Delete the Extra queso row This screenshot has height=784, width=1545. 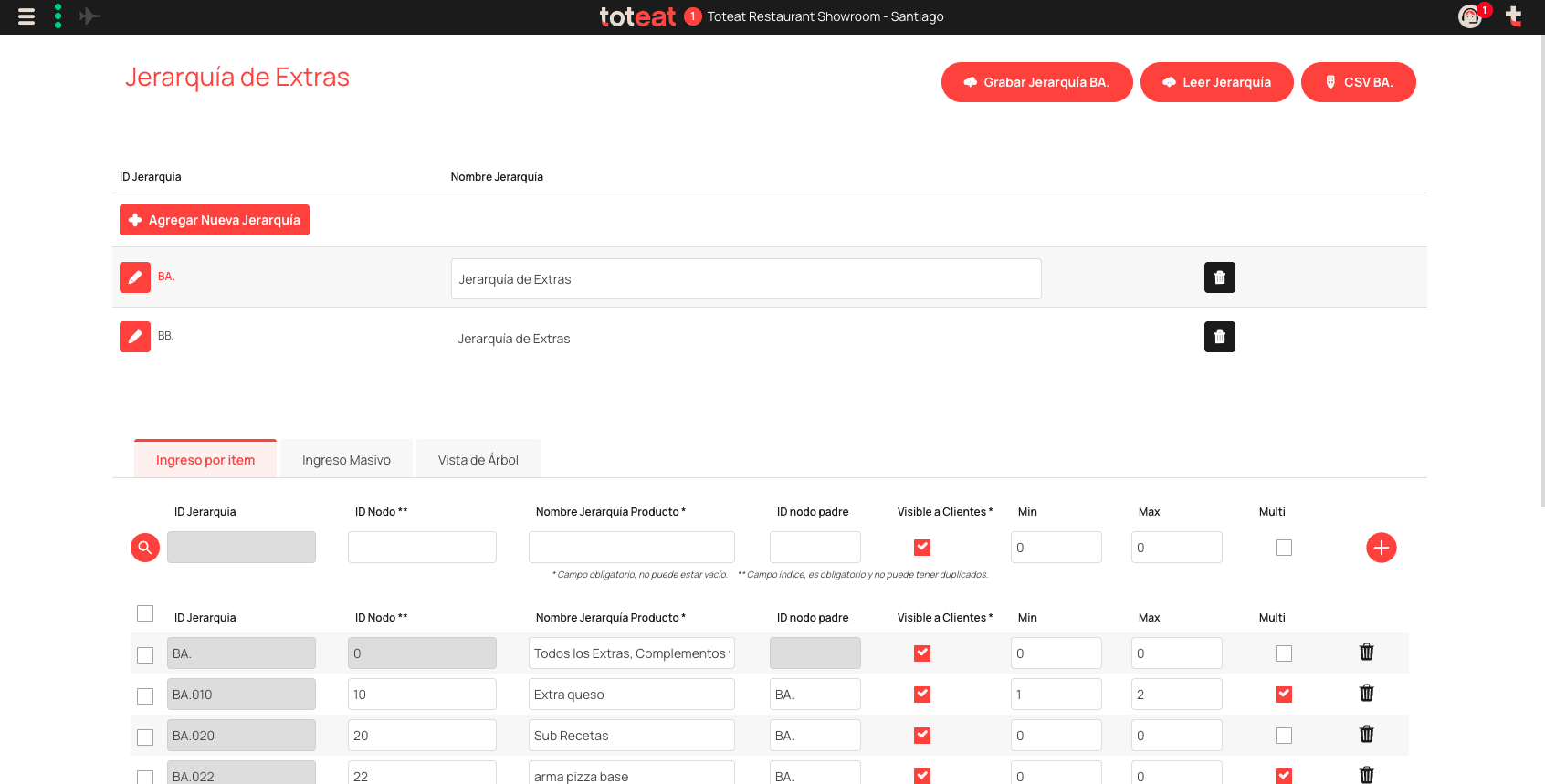tap(1366, 694)
